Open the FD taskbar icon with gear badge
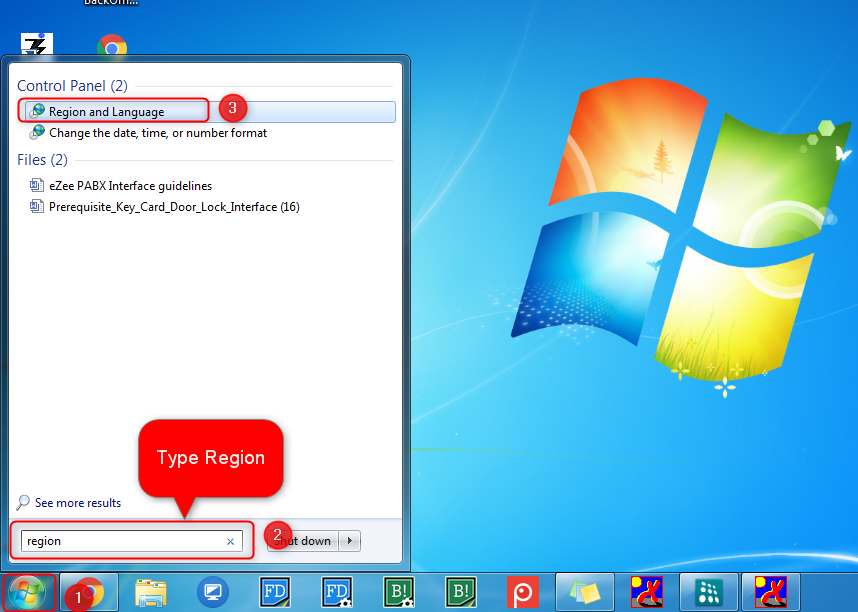The height and width of the screenshot is (612, 858). pyautogui.click(x=337, y=592)
